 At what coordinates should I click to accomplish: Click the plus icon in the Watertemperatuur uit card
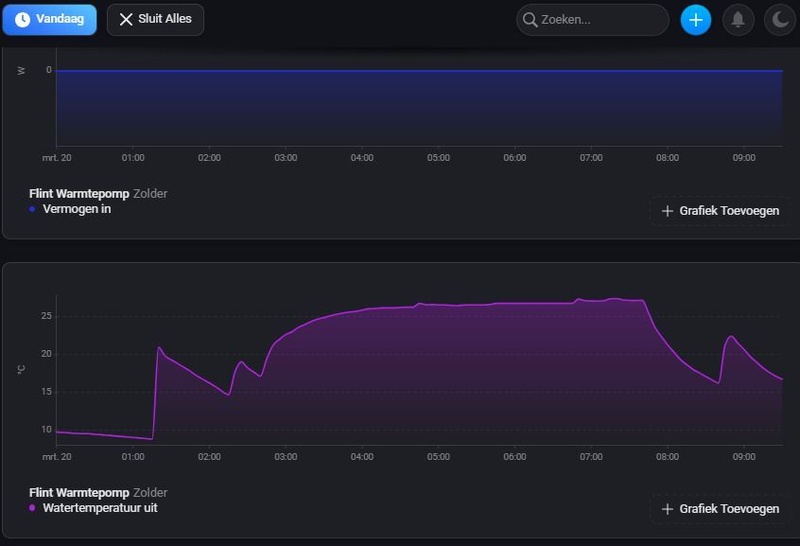click(x=668, y=509)
